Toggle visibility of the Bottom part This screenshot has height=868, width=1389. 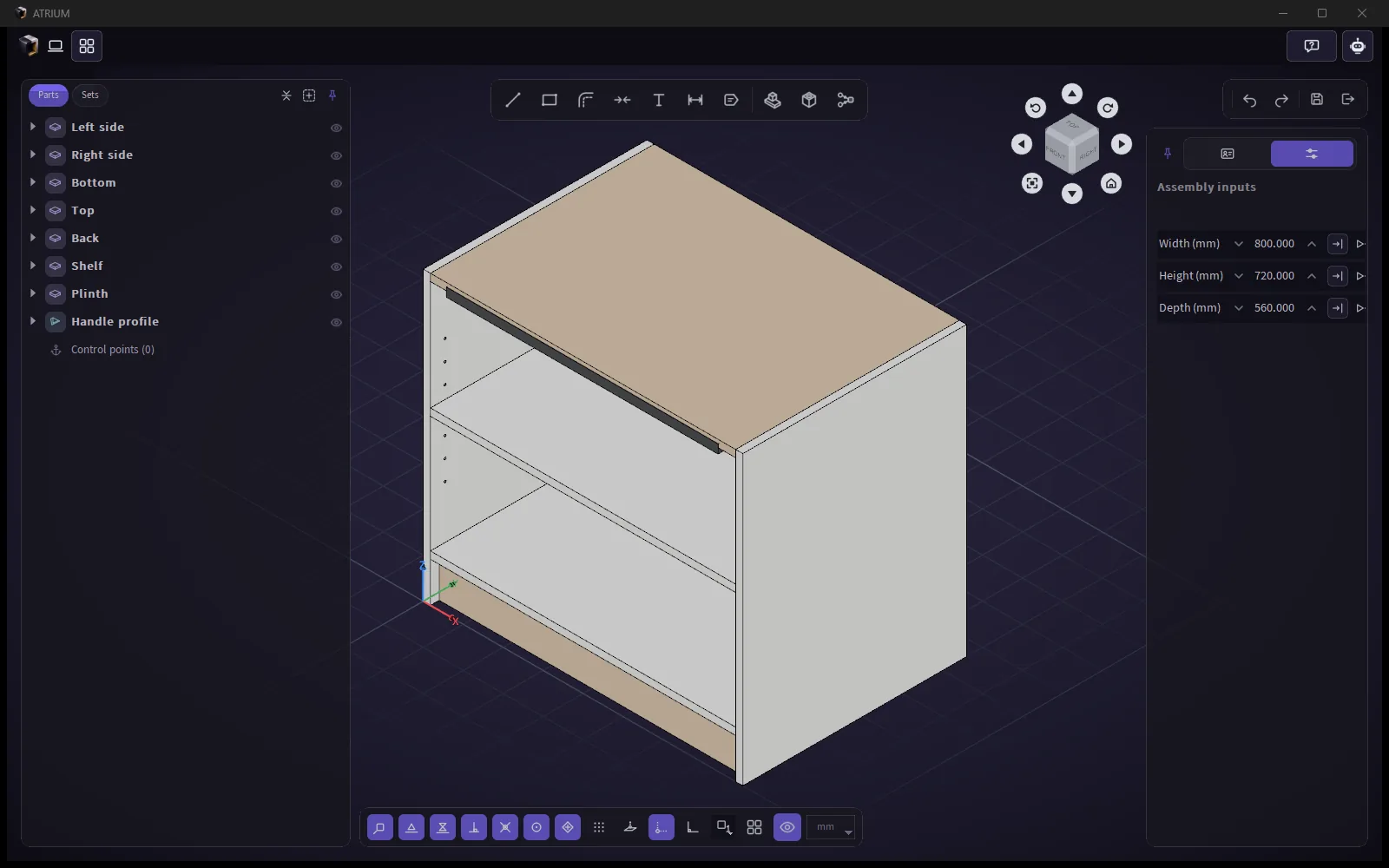[336, 183]
